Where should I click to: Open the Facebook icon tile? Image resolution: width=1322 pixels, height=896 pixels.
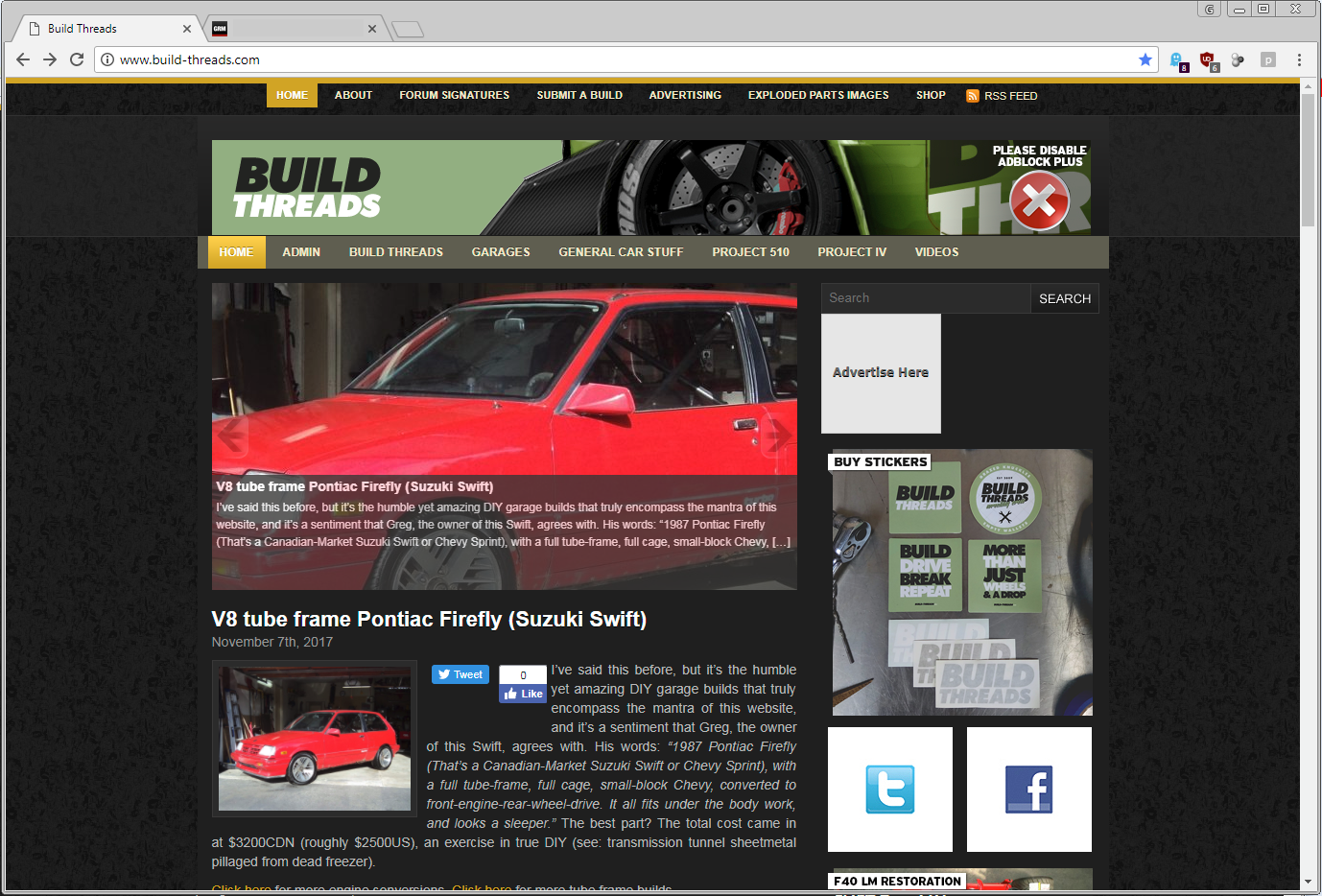pos(1029,790)
